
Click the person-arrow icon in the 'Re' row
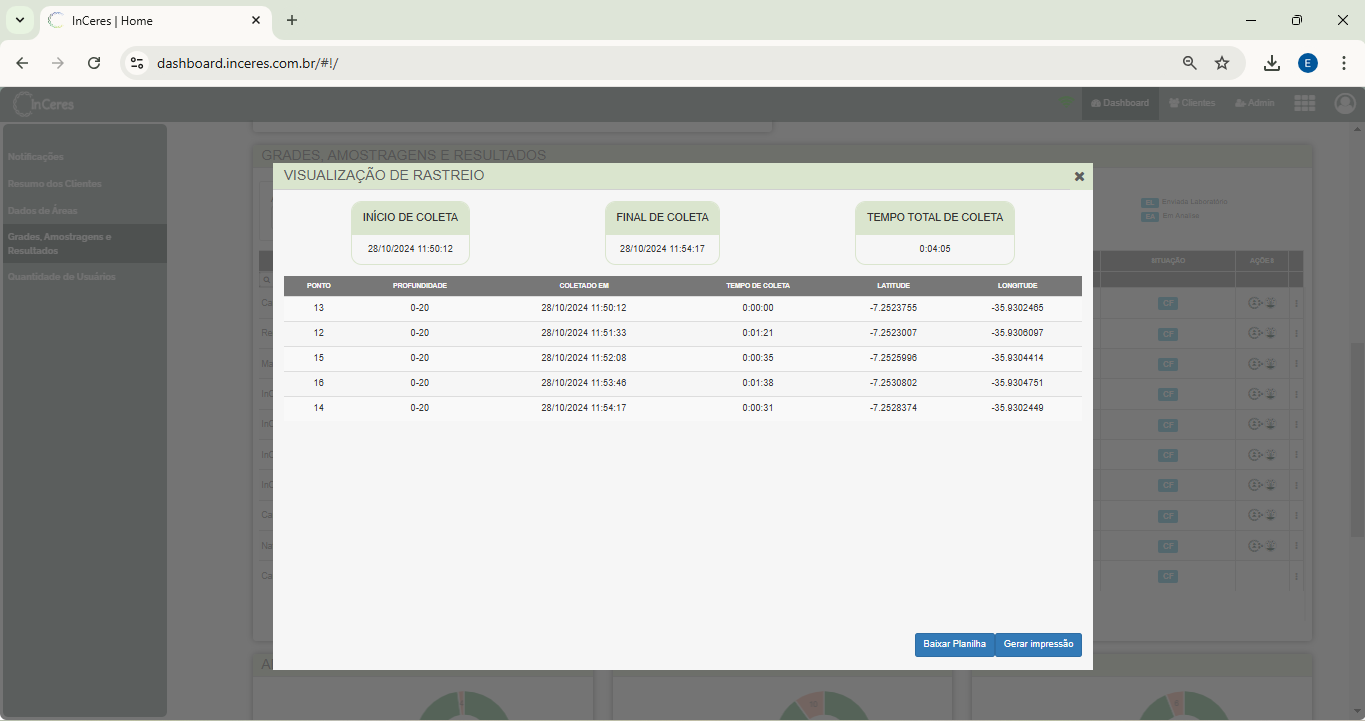coord(1255,334)
